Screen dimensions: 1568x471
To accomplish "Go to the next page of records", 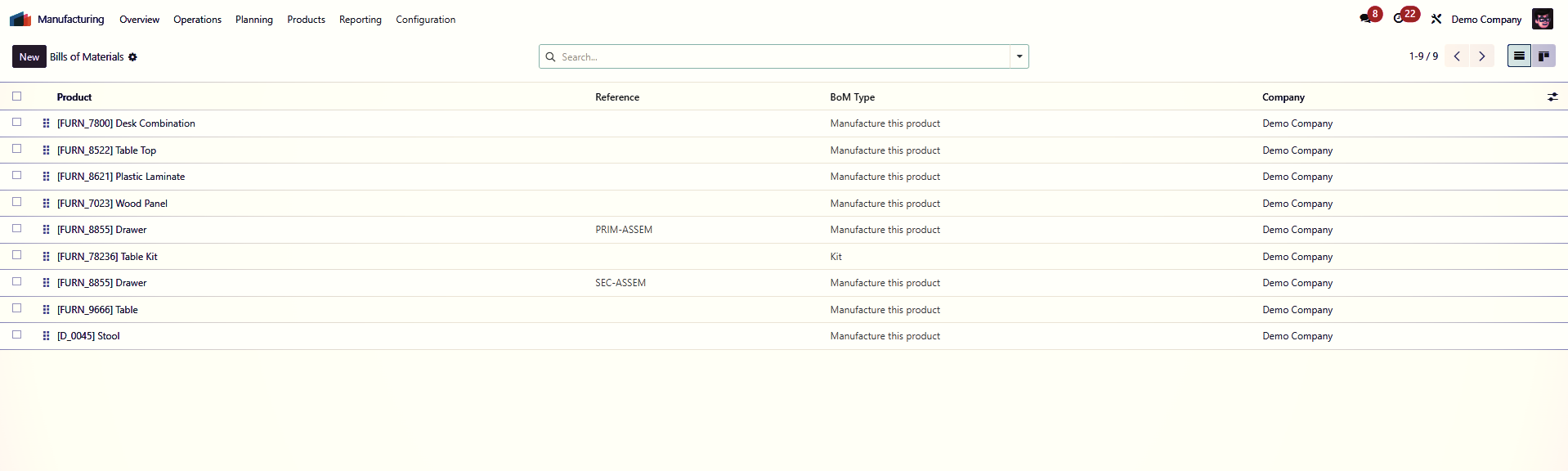I will click(1481, 56).
